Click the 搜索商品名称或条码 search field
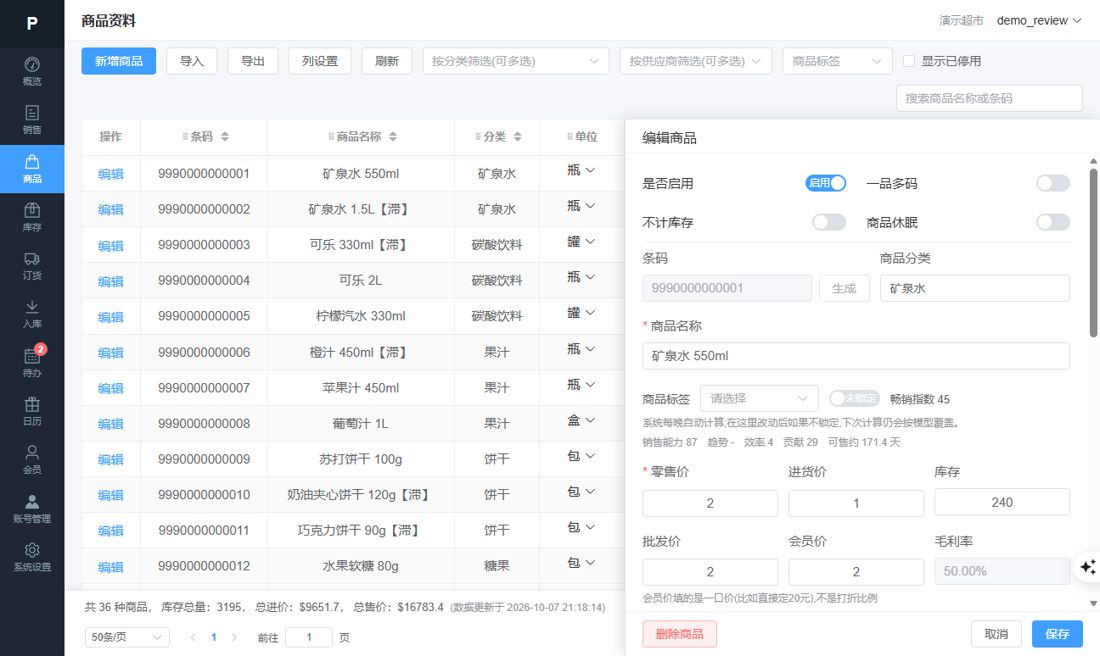The height and width of the screenshot is (656, 1100). (x=989, y=98)
